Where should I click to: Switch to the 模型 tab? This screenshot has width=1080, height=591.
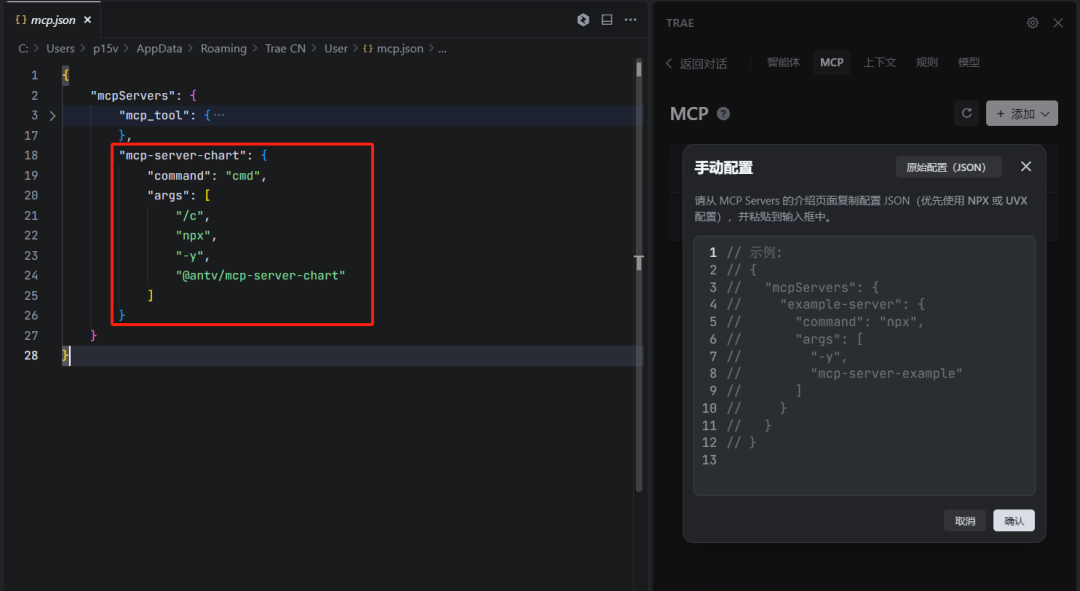pyautogui.click(x=968, y=62)
